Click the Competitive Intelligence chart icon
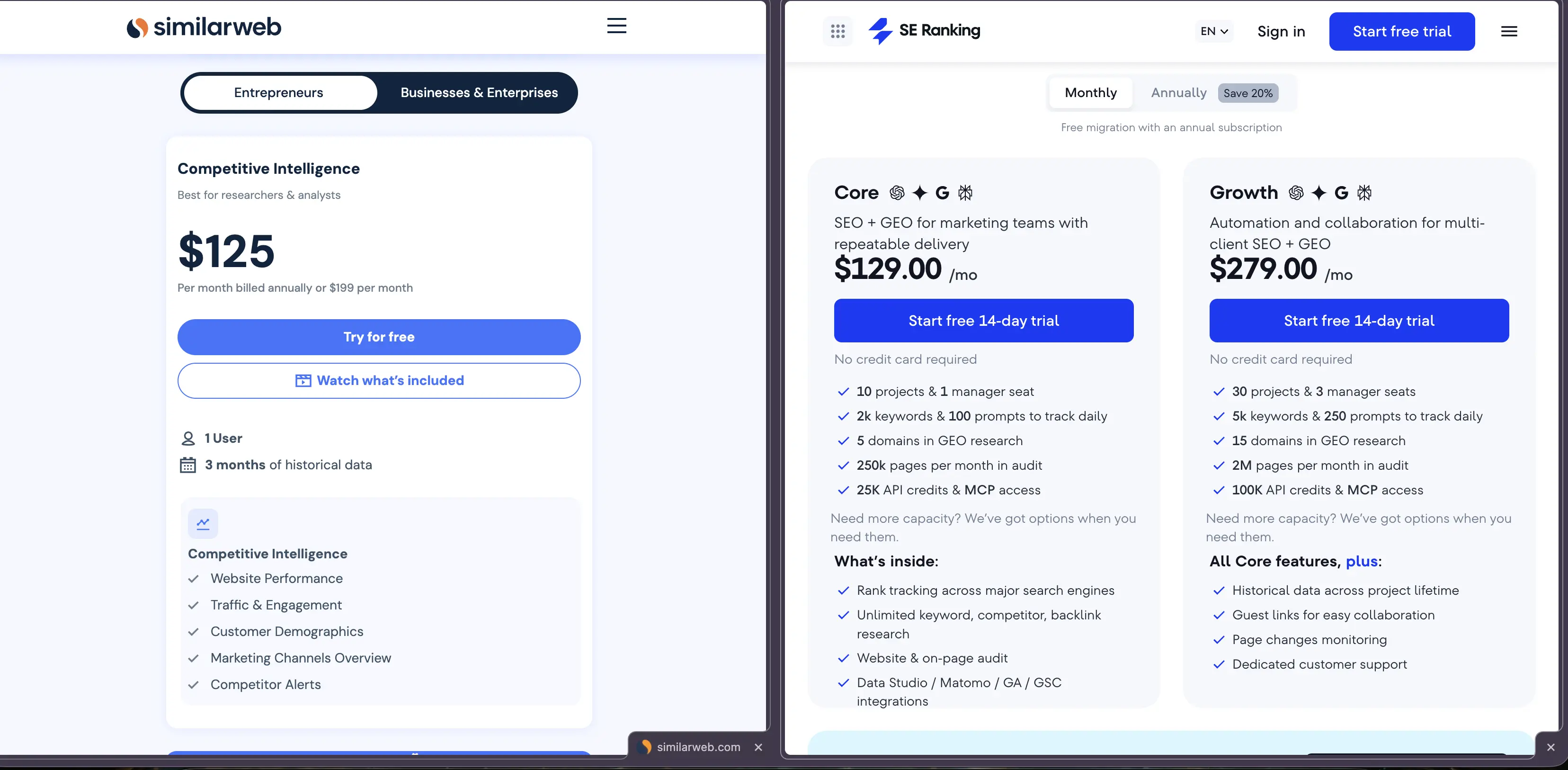This screenshot has width=1568, height=770. 203,523
